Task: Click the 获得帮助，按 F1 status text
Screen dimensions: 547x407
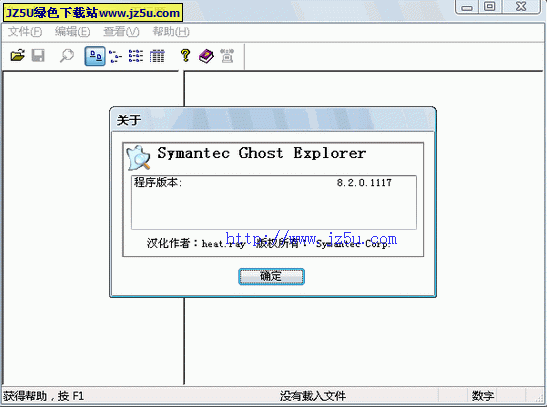Action: (x=44, y=396)
